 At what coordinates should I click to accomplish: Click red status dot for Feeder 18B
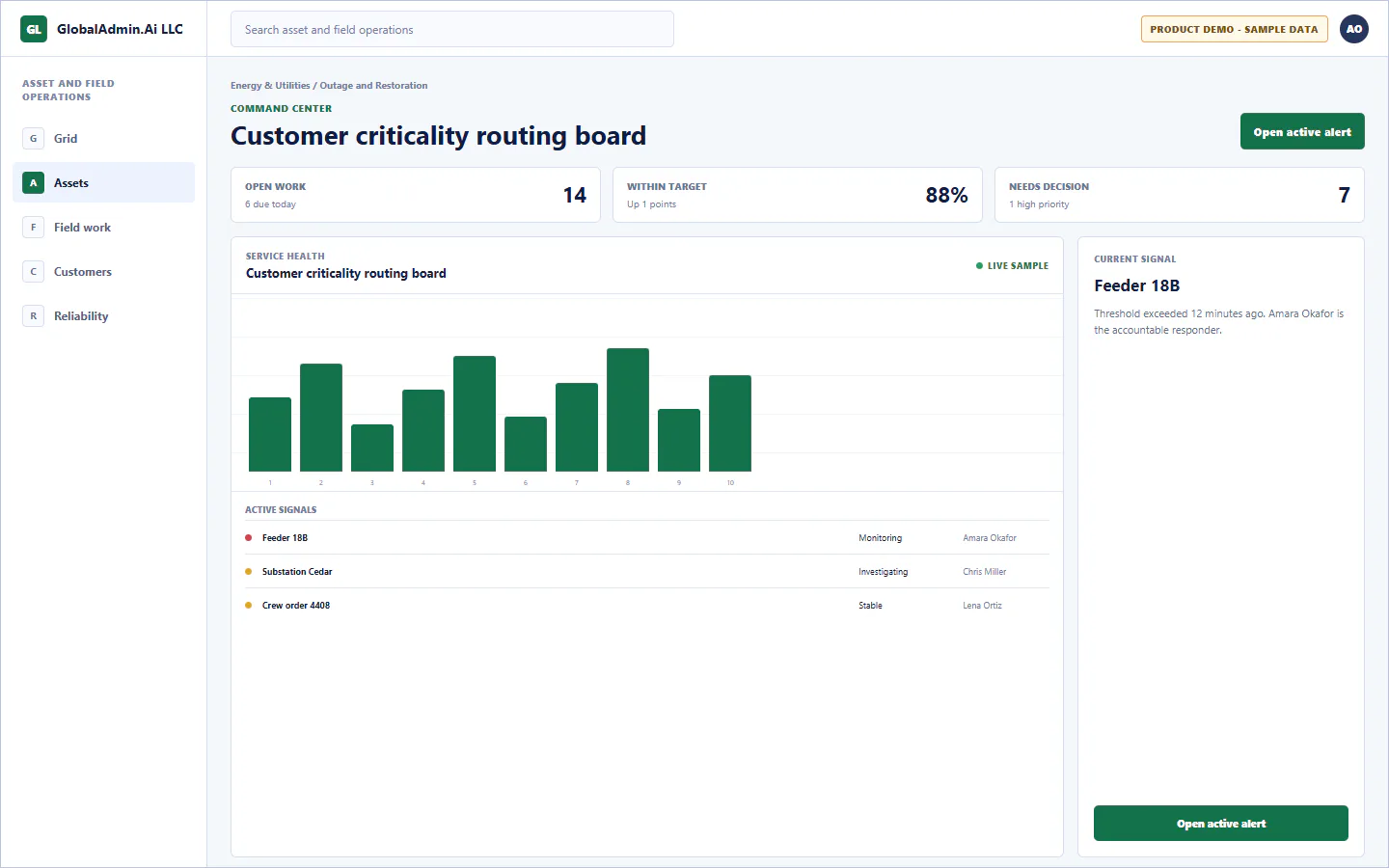click(x=249, y=538)
